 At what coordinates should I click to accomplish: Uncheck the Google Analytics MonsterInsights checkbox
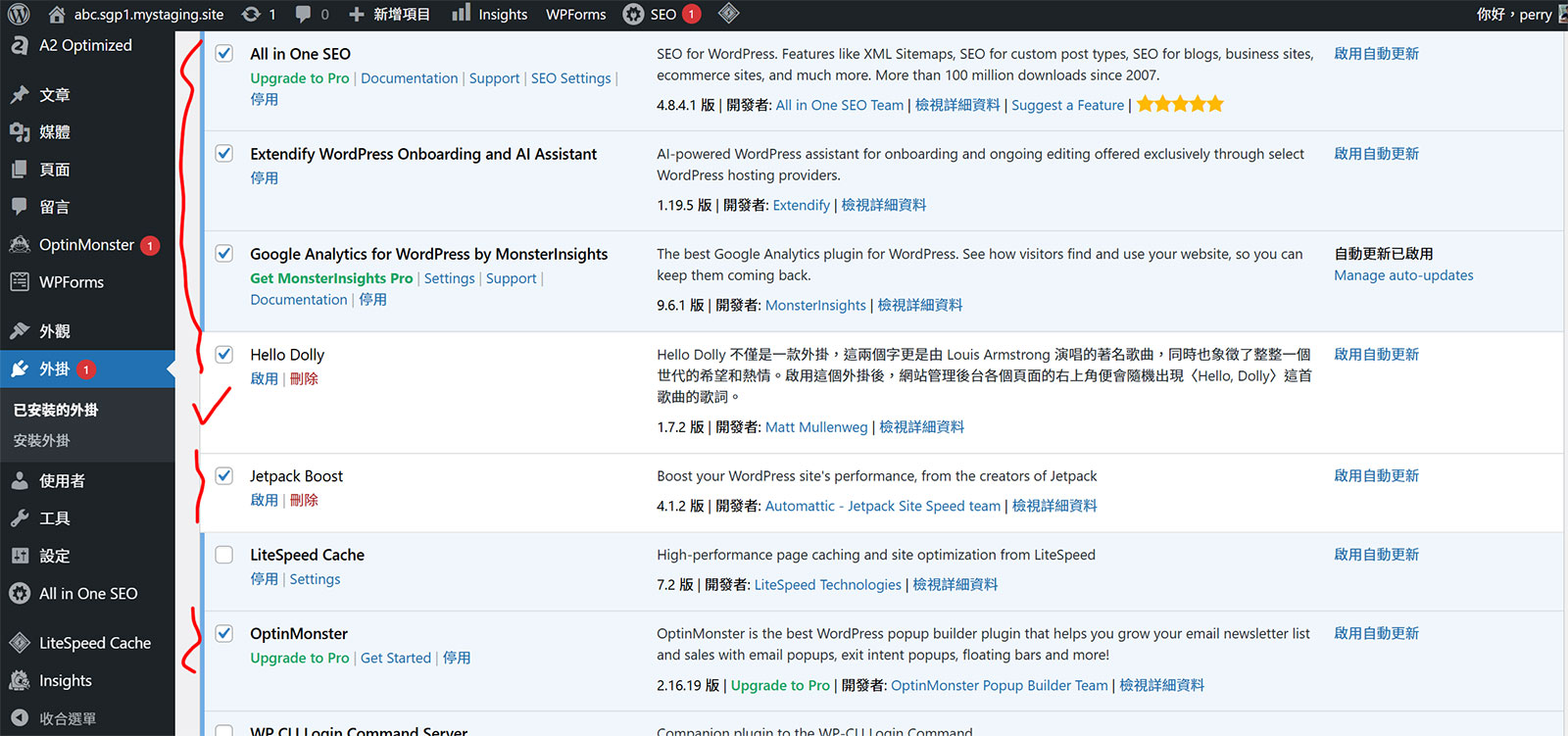coord(224,254)
